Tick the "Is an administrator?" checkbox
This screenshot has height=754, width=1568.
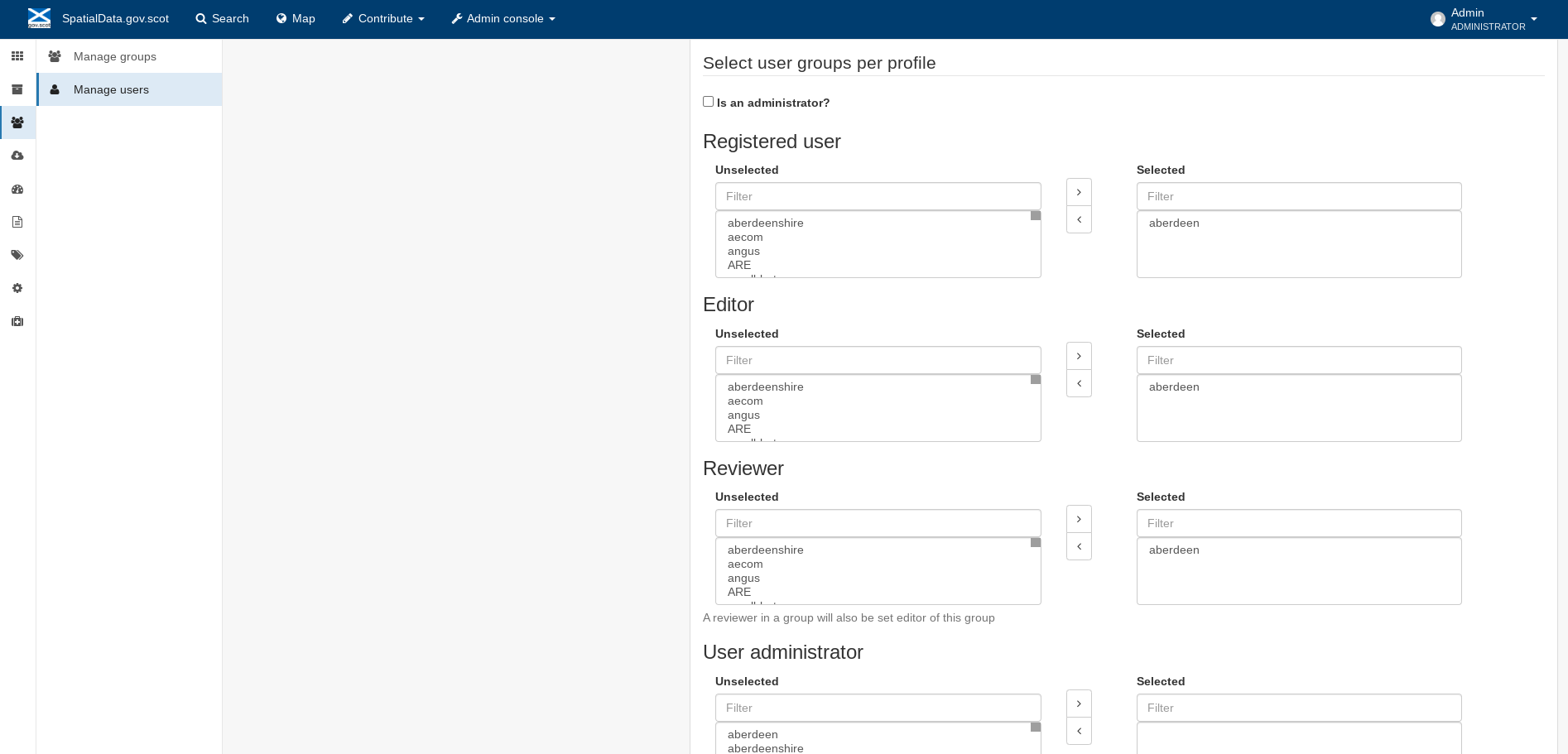pyautogui.click(x=708, y=101)
